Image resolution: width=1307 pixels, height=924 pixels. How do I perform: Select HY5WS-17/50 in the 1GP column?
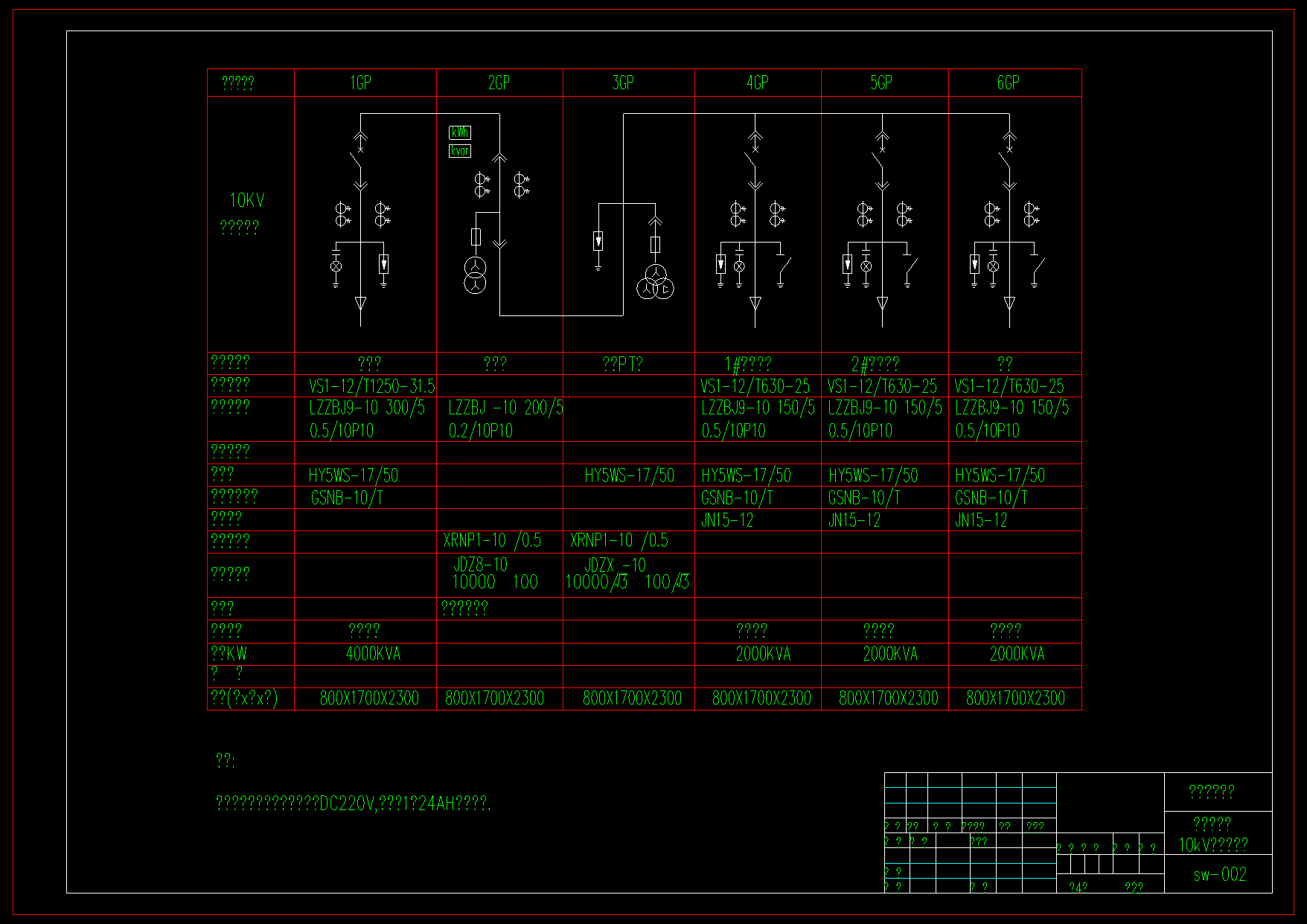tap(354, 475)
